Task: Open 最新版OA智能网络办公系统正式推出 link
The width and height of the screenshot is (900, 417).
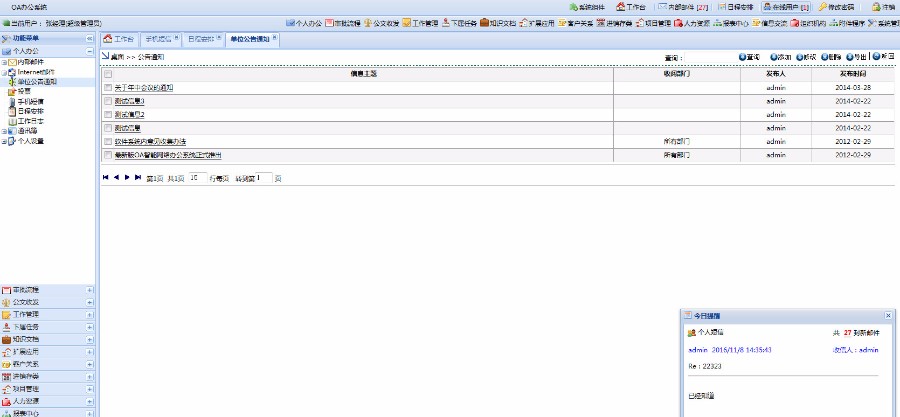Action: coord(168,155)
